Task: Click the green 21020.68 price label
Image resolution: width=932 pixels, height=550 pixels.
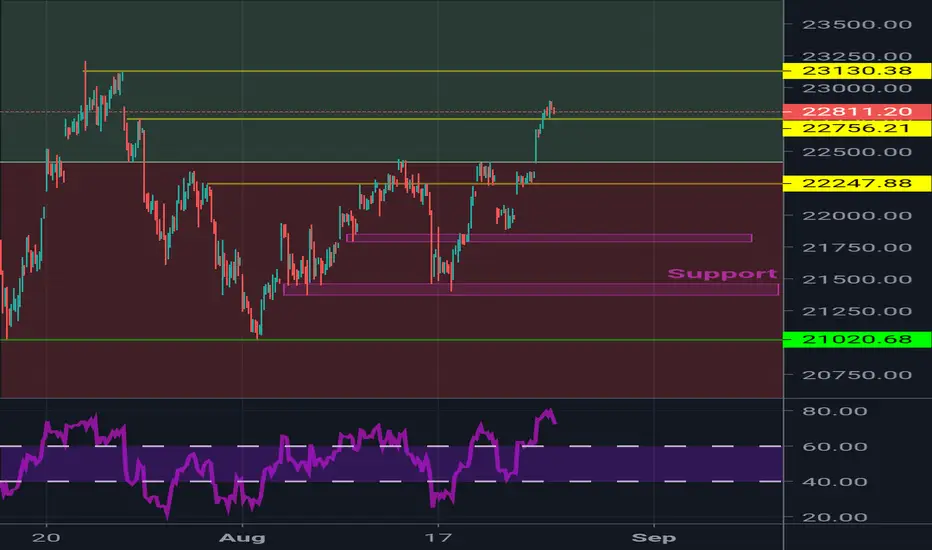Action: click(x=857, y=340)
